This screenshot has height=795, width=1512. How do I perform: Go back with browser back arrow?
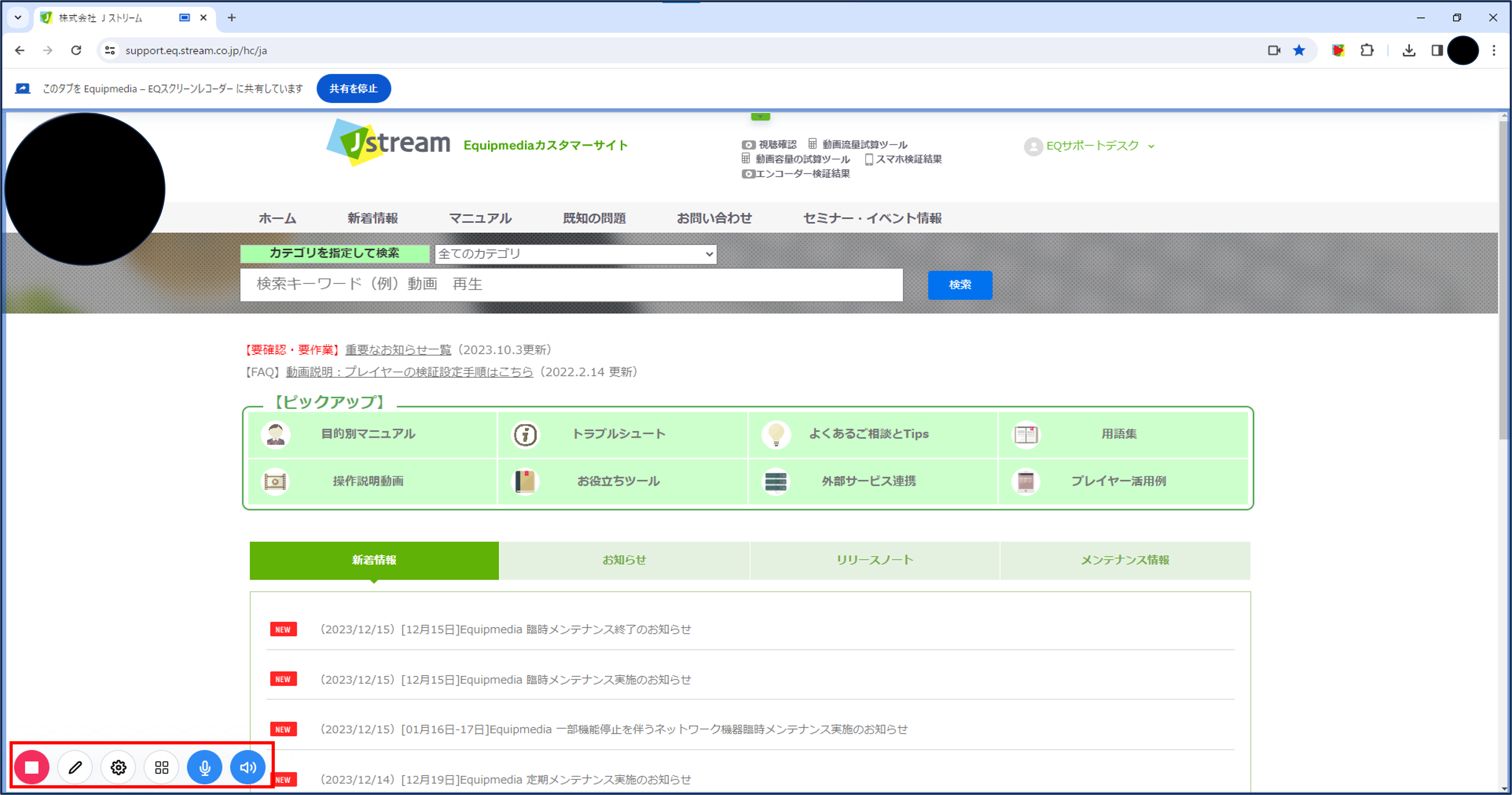click(x=20, y=50)
